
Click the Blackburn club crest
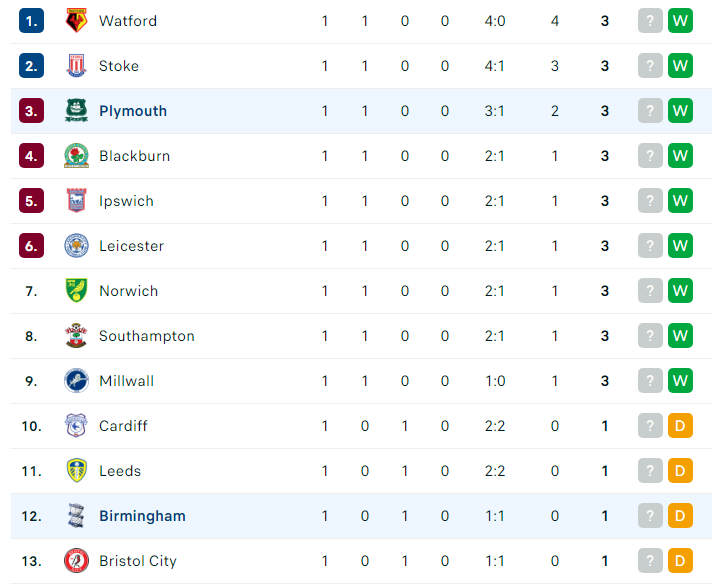(76, 156)
